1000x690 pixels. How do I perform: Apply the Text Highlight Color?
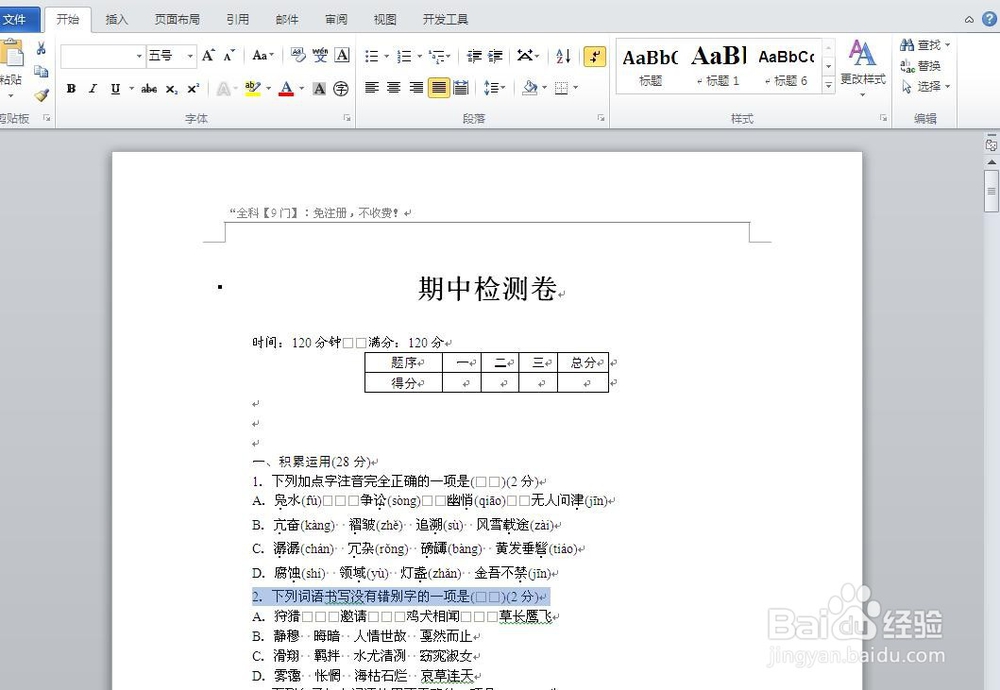[x=251, y=88]
